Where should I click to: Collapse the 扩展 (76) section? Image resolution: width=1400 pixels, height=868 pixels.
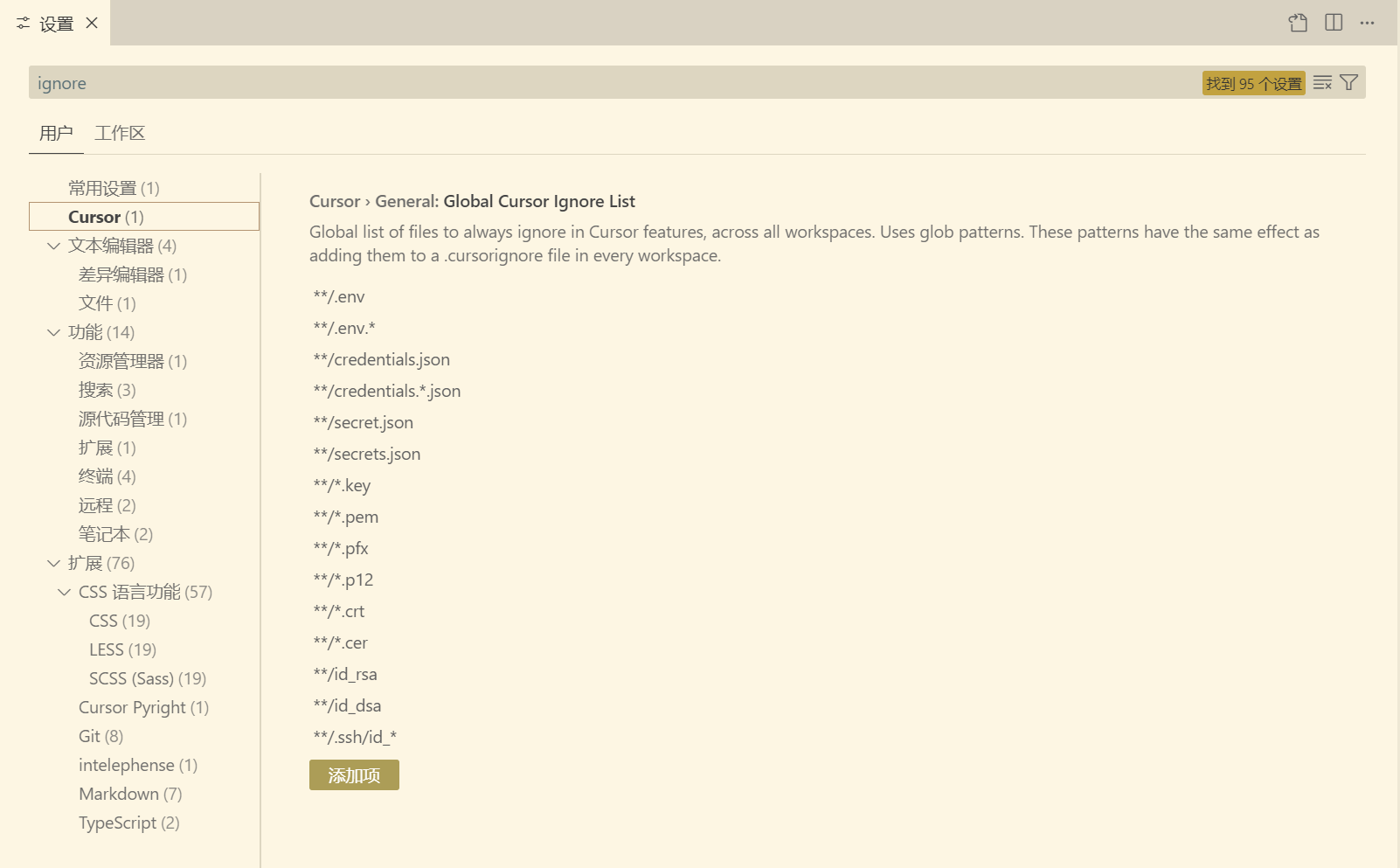point(54,563)
